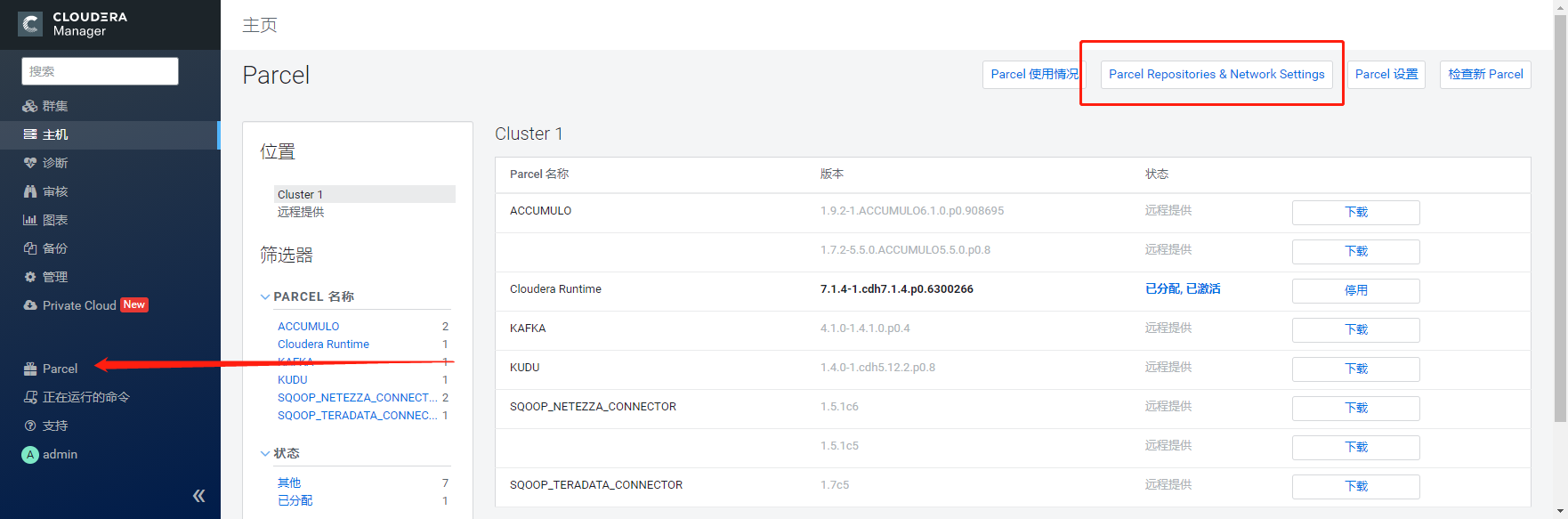Filter by SQOOP_NETEZZA_CONNECT... parcel name

point(357,398)
